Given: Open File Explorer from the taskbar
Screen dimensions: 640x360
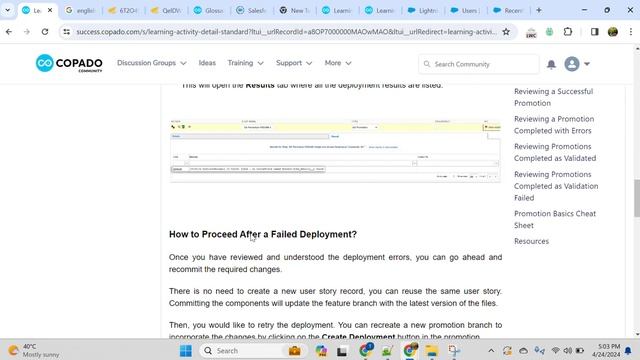Looking at the screenshot, I should [x=431, y=351].
